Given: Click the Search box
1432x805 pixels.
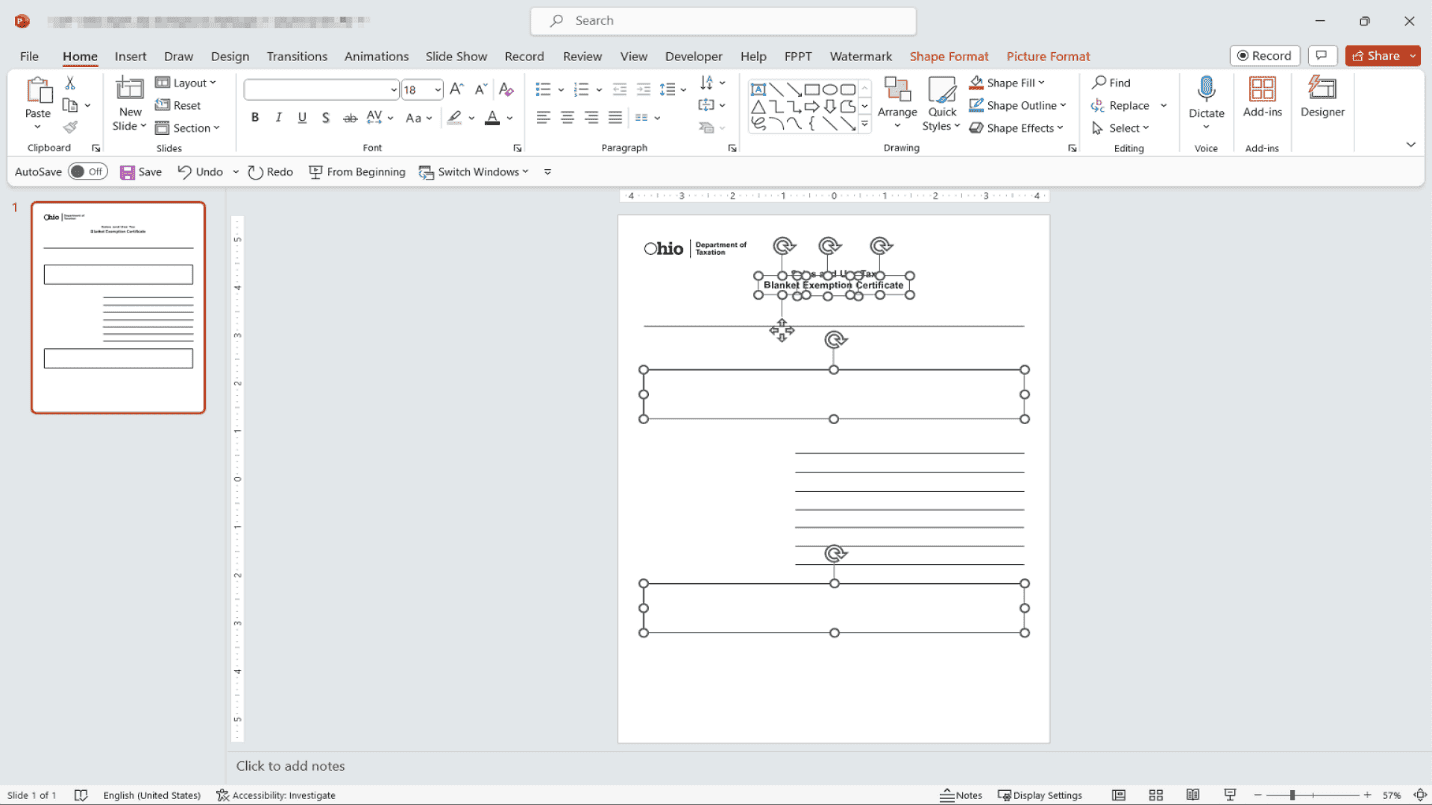Looking at the screenshot, I should tap(723, 20).
